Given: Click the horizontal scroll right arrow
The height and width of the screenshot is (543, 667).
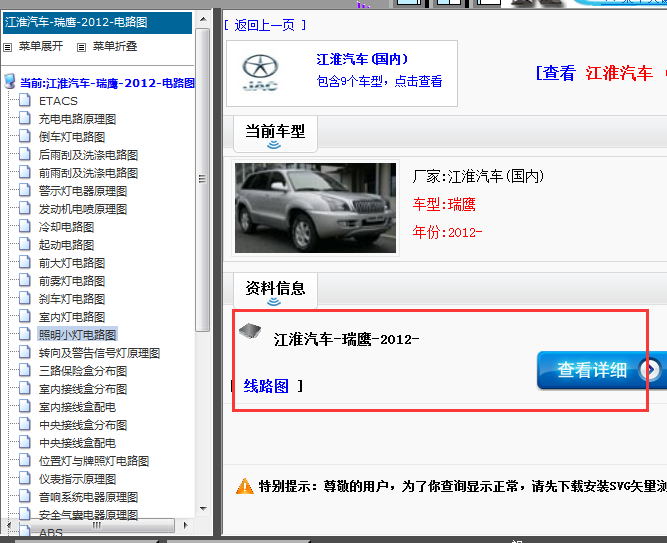Looking at the screenshot, I should (x=185, y=525).
